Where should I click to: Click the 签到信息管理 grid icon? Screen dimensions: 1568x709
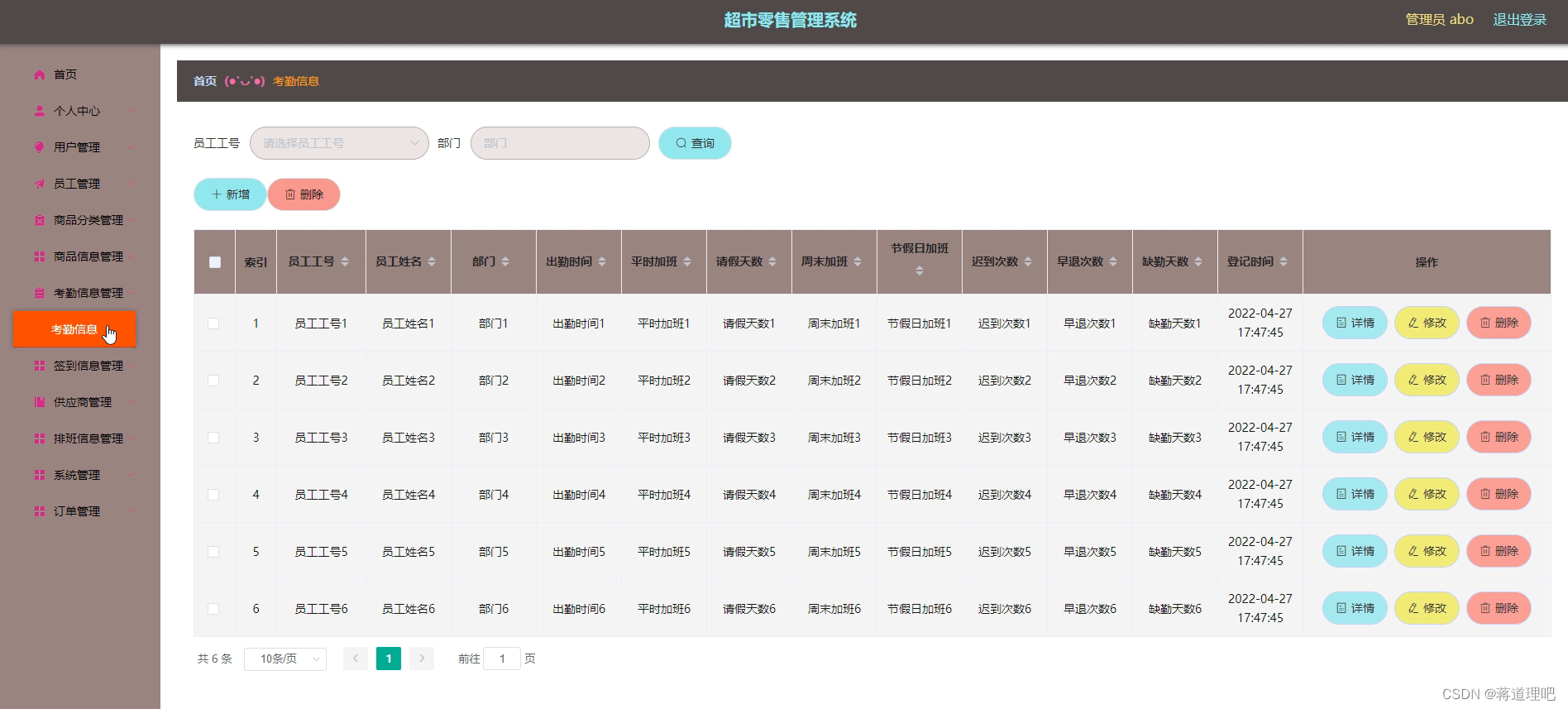pos(39,366)
